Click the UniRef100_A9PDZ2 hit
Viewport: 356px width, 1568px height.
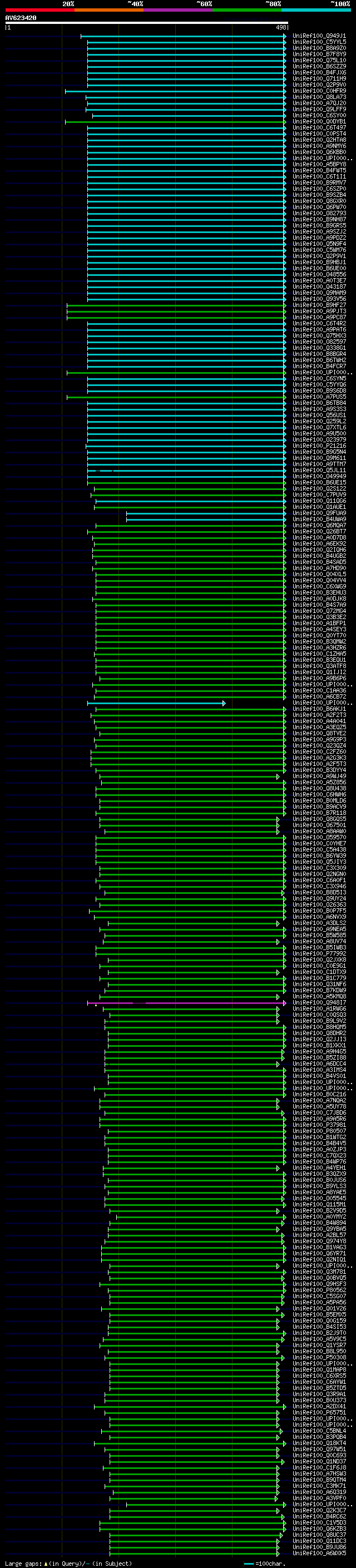click(319, 238)
